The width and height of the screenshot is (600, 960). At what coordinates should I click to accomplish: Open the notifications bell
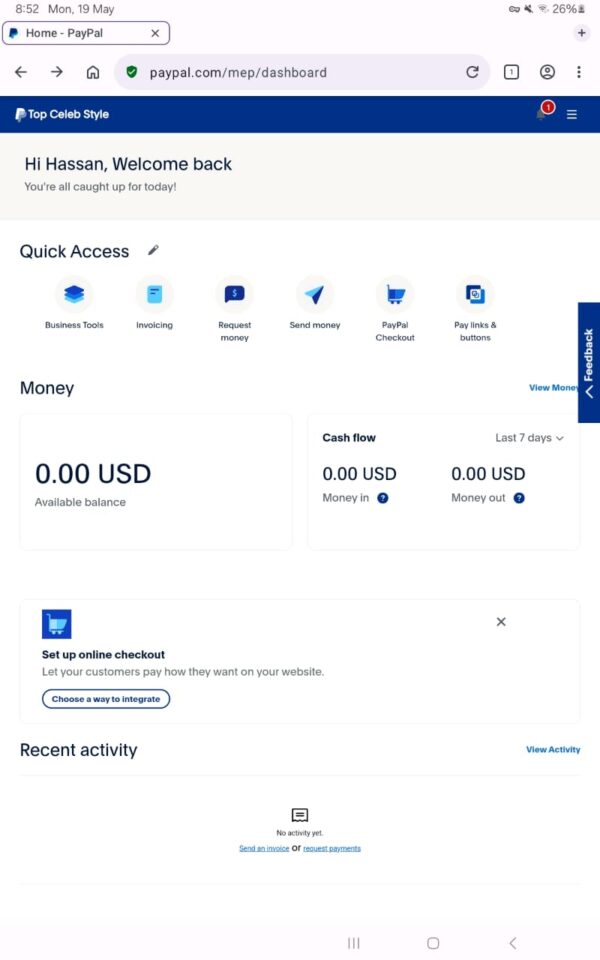point(541,114)
